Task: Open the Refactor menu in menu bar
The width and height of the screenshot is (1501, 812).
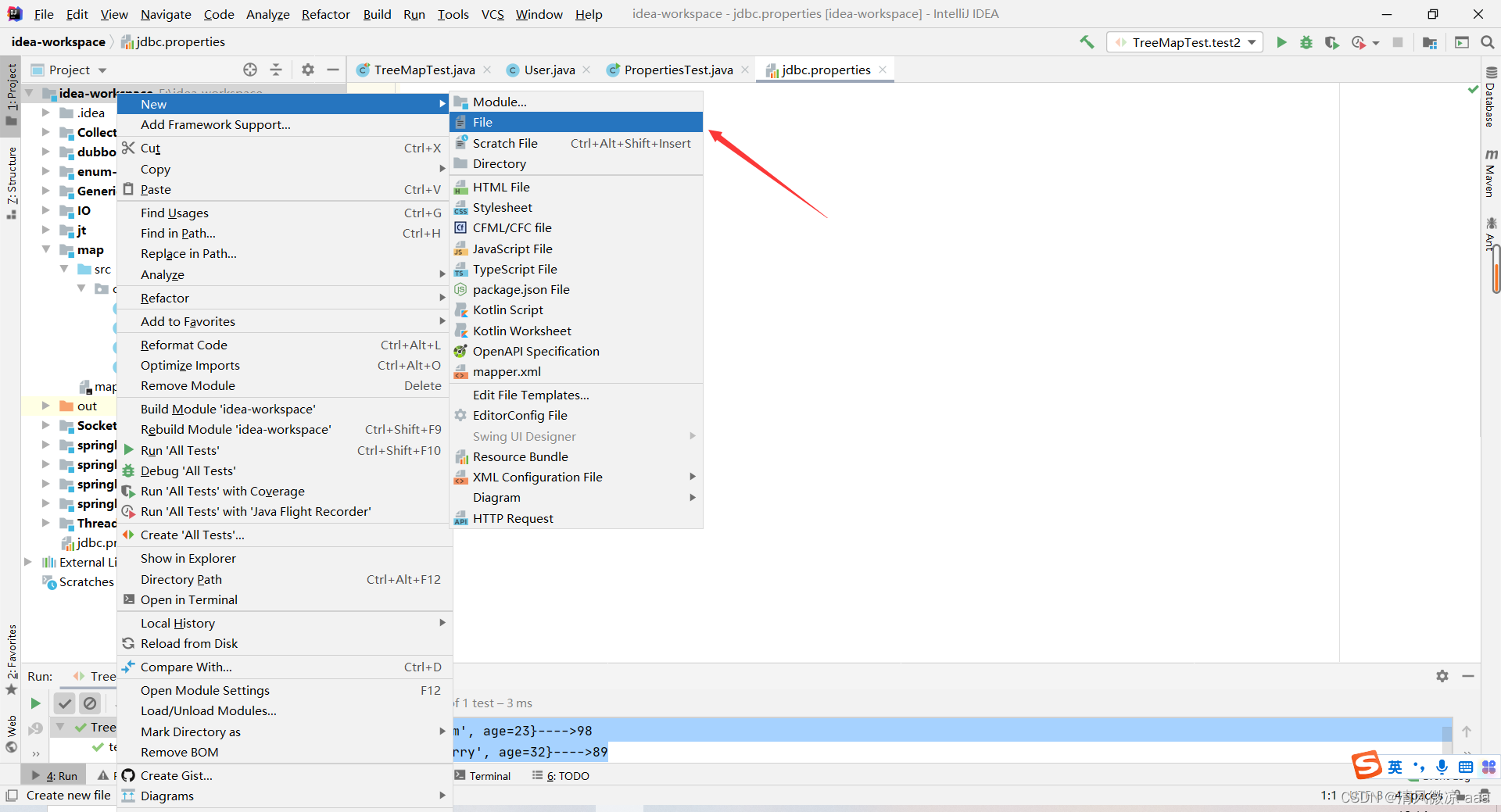Action: (x=325, y=14)
